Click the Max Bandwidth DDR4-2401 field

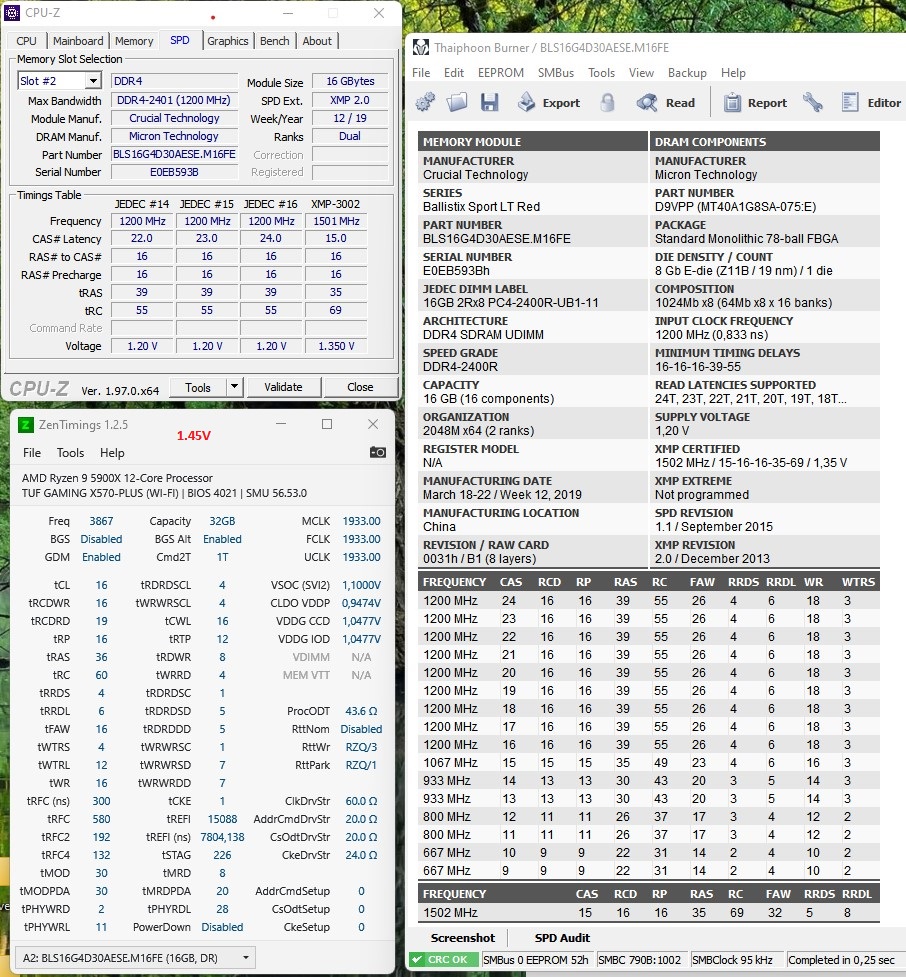[174, 100]
